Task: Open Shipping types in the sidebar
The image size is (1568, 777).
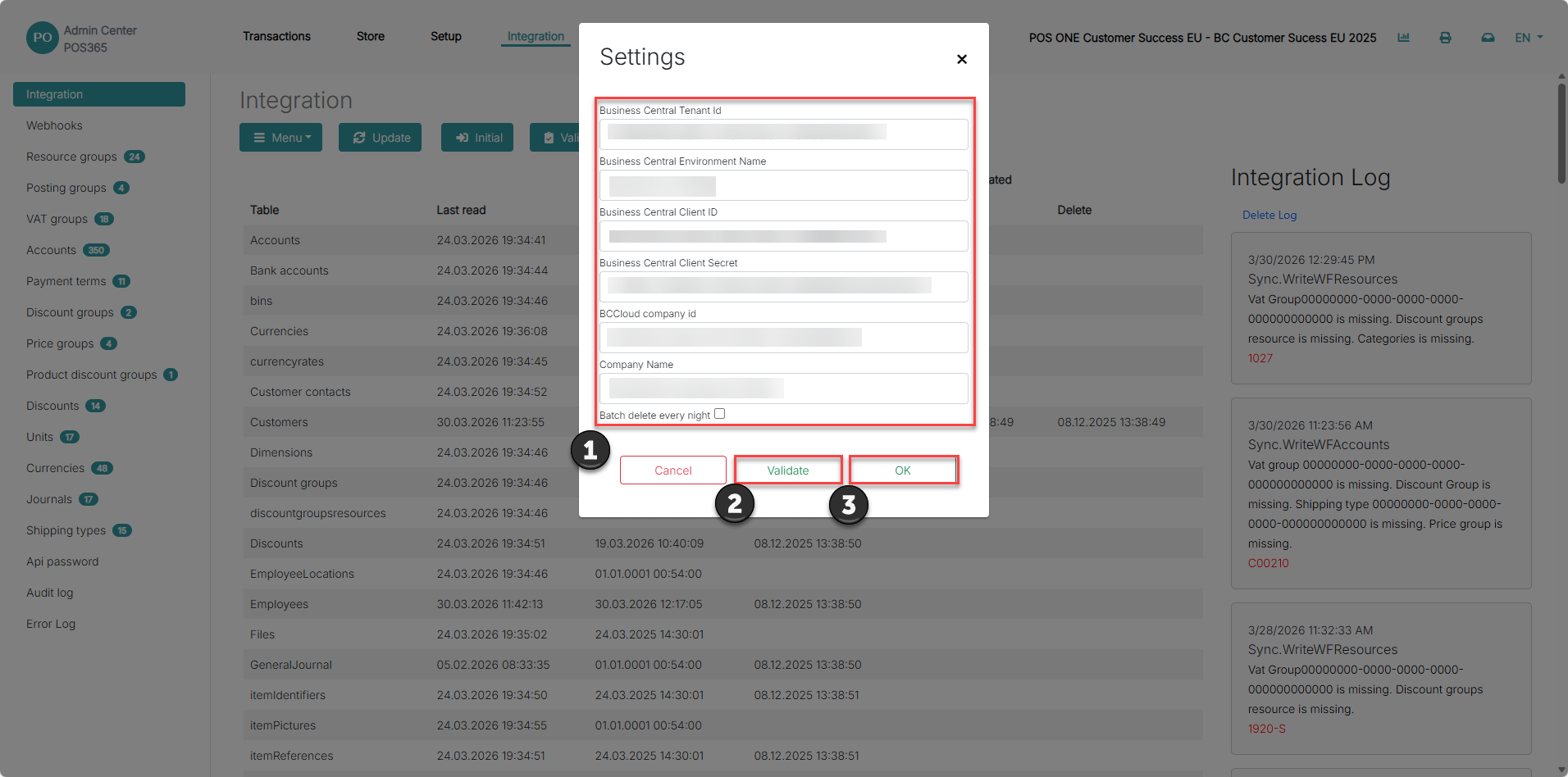Action: [66, 530]
